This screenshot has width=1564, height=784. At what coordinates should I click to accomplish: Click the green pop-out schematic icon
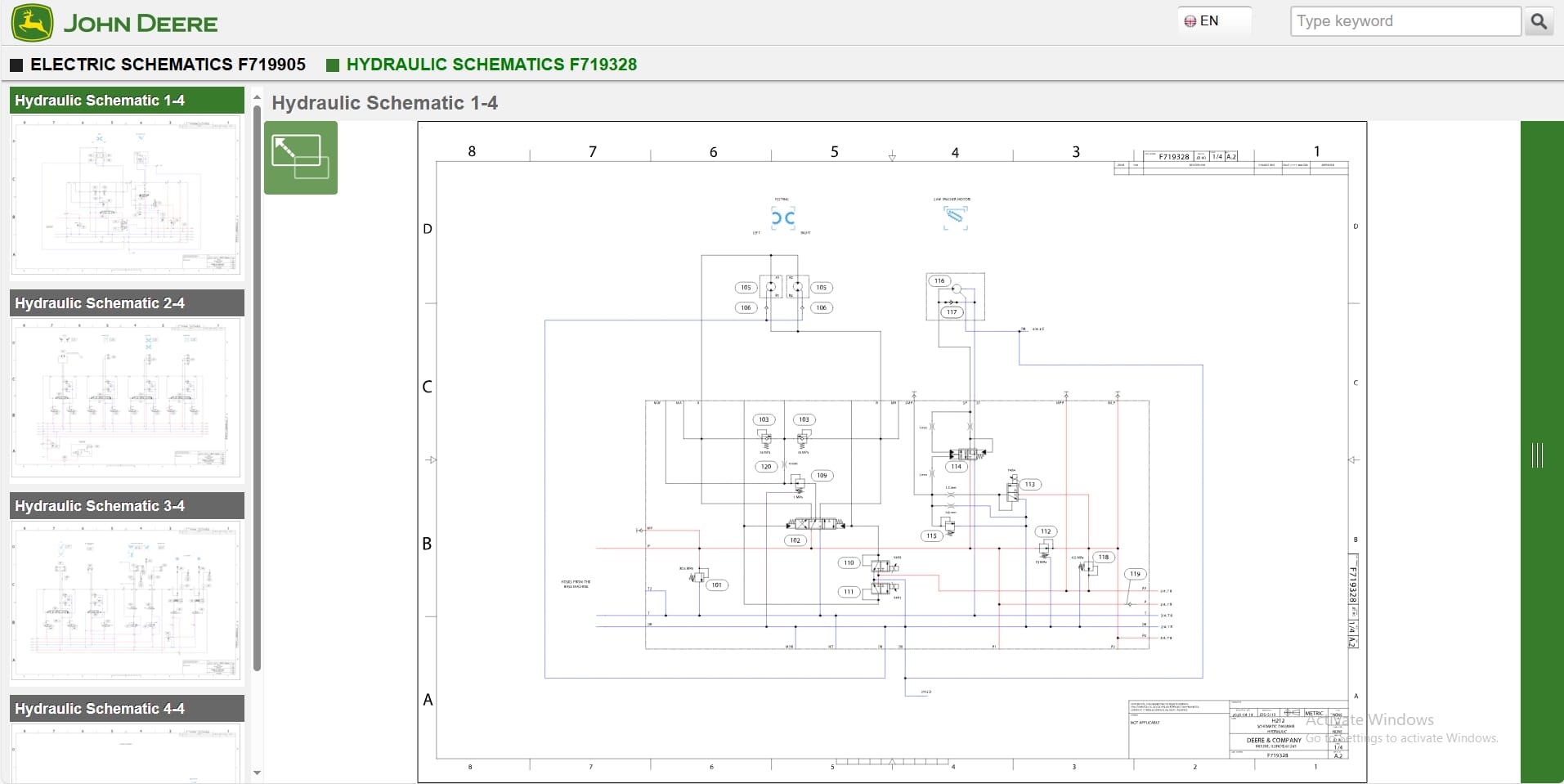tap(301, 157)
